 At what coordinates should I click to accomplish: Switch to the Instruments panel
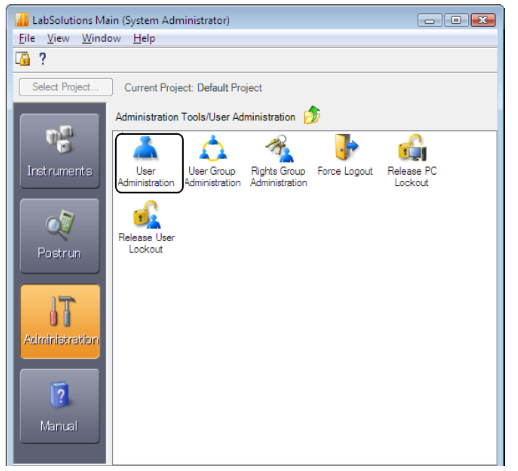(x=60, y=151)
